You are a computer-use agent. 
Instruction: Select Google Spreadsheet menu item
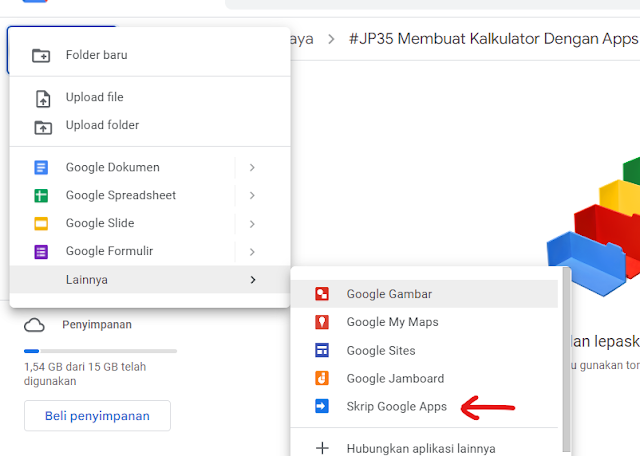pyautogui.click(x=150, y=196)
